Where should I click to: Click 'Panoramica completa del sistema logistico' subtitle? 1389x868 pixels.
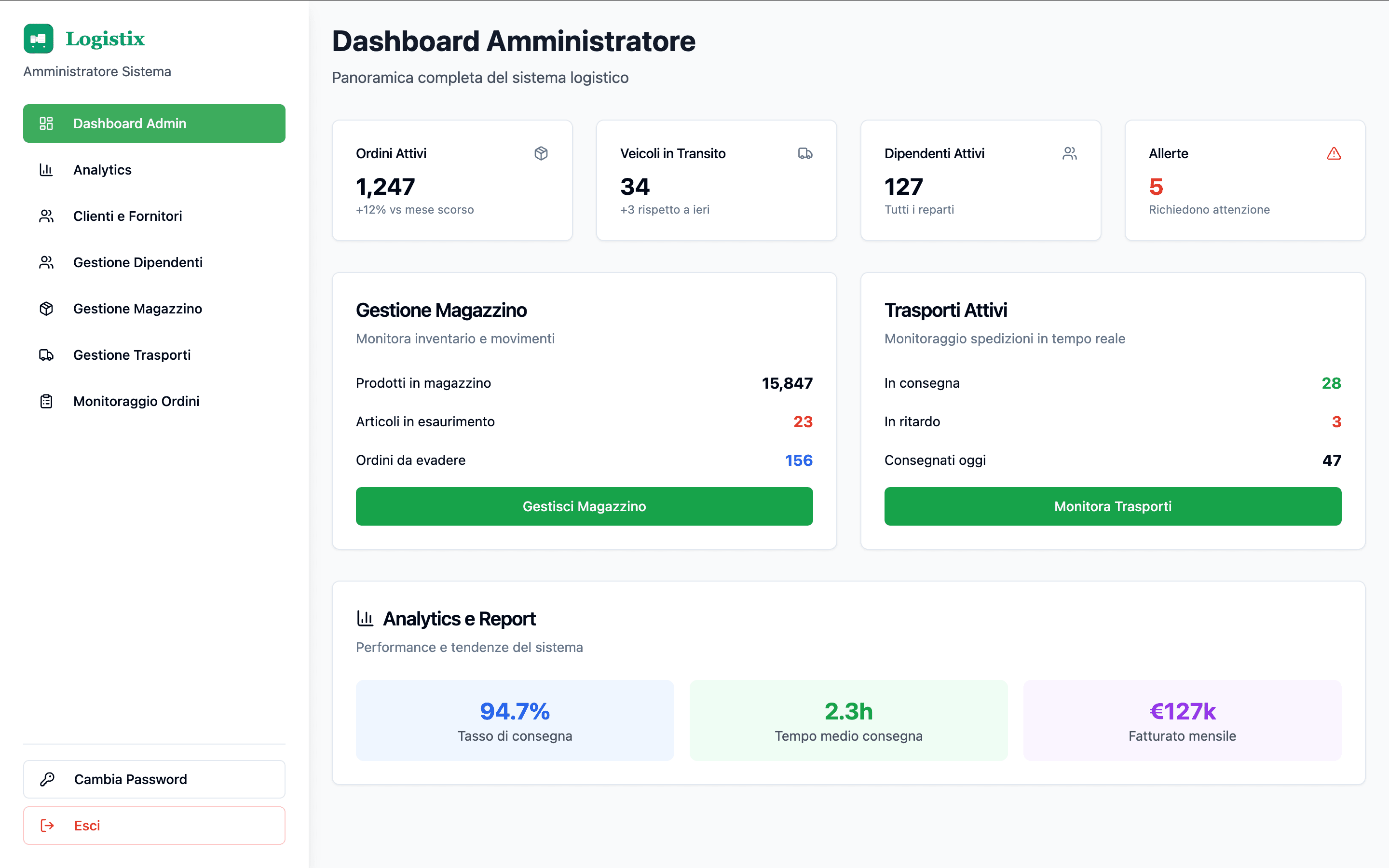coord(480,78)
